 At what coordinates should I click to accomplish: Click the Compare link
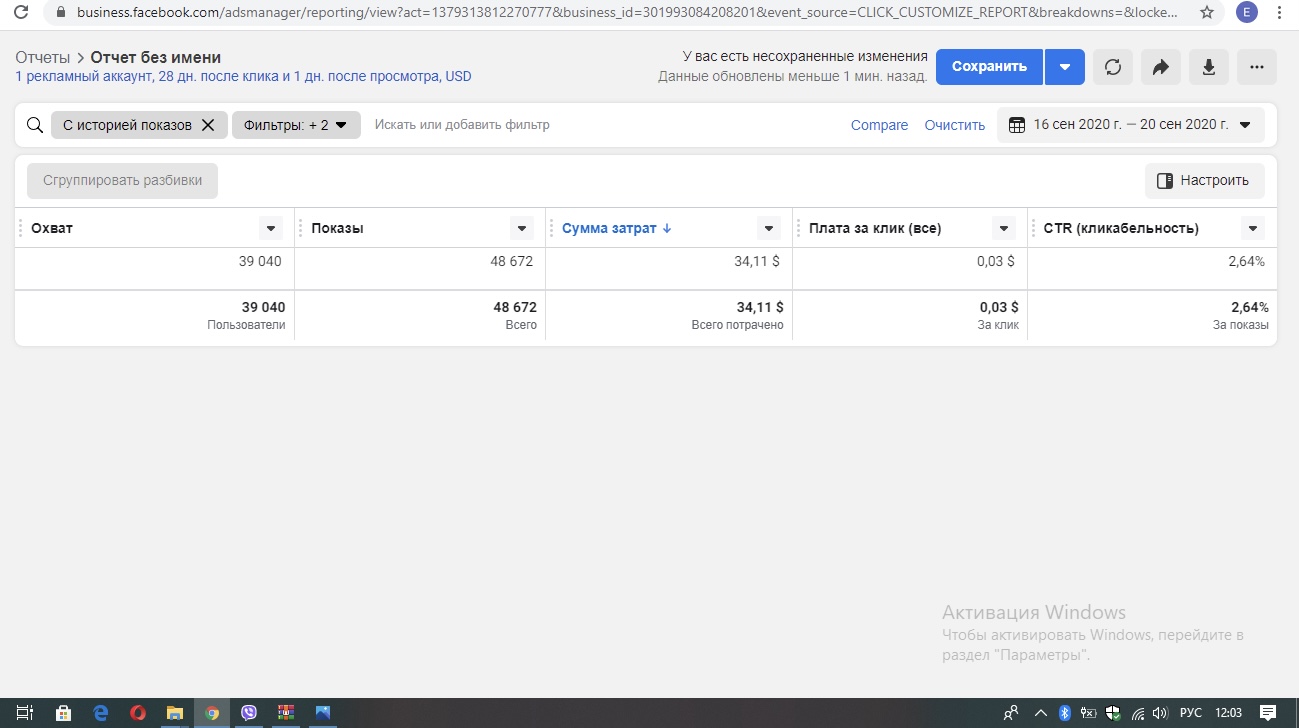coord(879,125)
